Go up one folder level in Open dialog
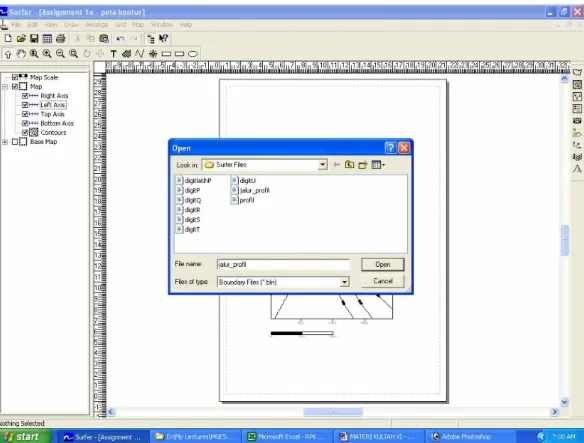This screenshot has height=443, width=584. [349, 165]
